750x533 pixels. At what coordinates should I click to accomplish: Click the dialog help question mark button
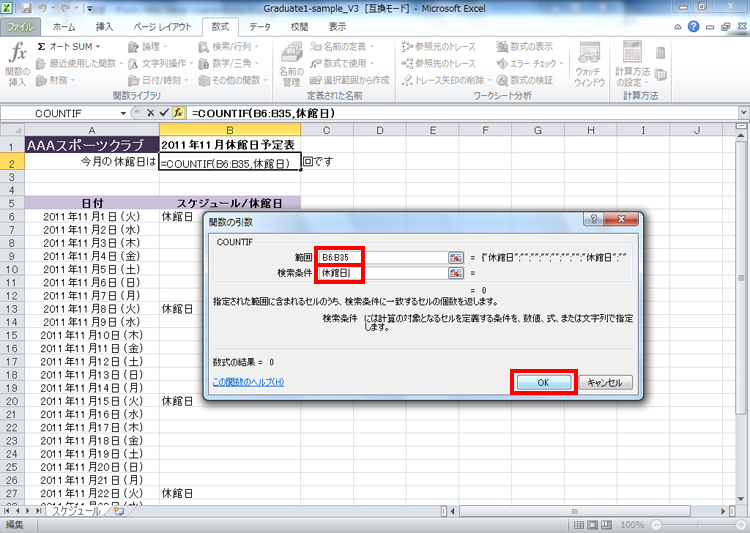[x=594, y=219]
